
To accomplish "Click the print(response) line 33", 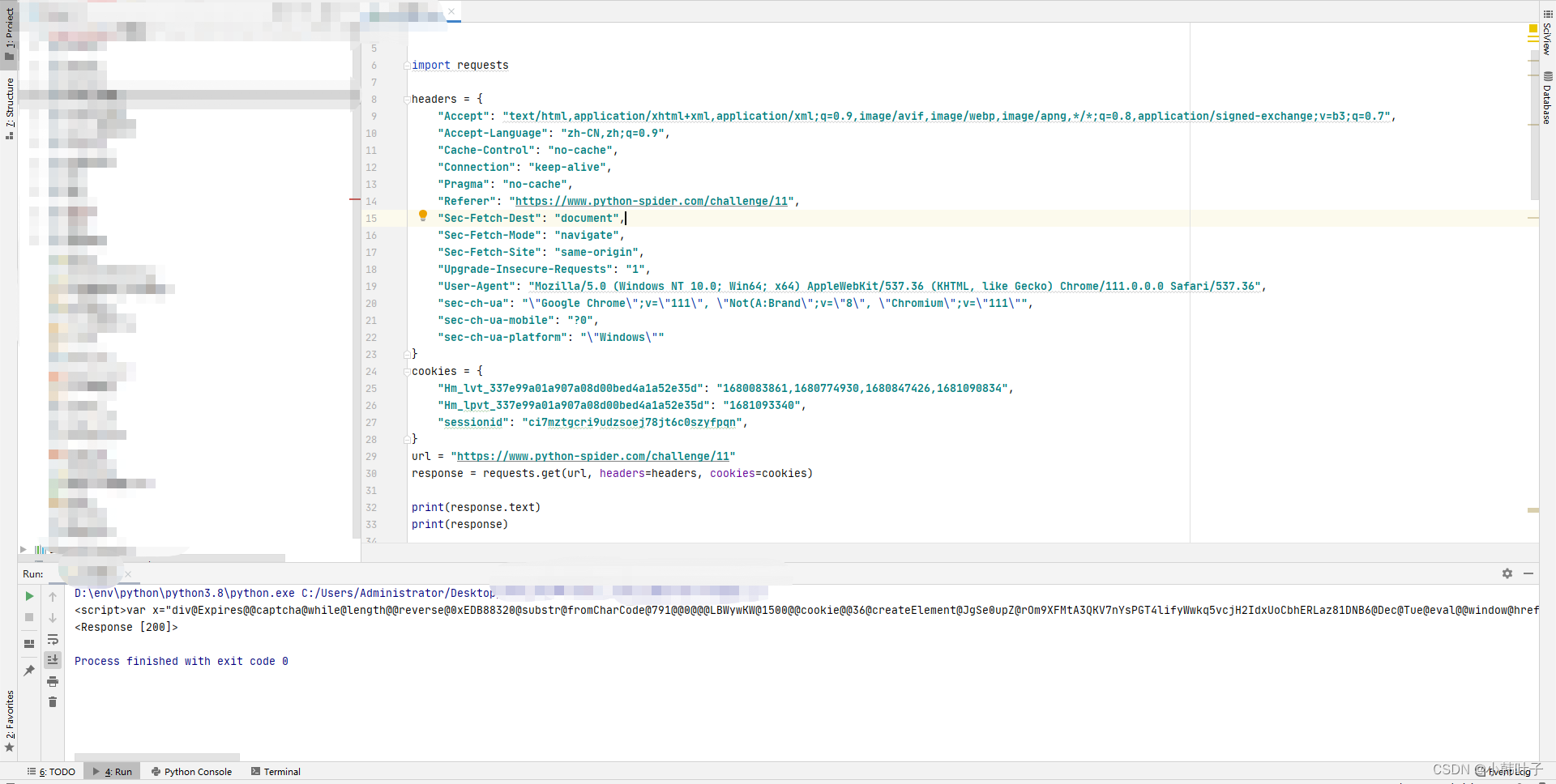I will (x=460, y=524).
